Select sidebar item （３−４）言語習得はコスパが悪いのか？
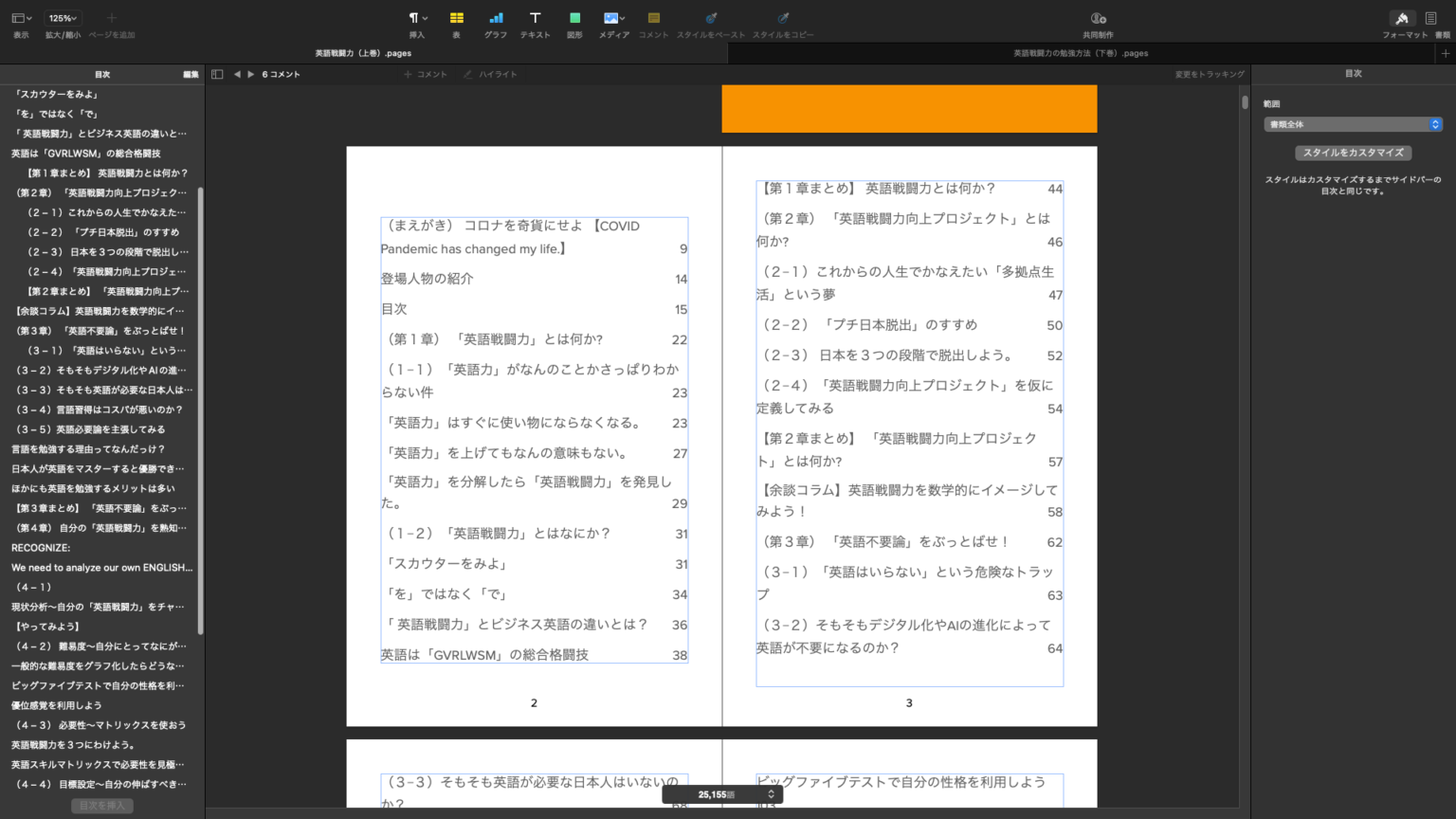This screenshot has height=819, width=1456. tap(99, 409)
